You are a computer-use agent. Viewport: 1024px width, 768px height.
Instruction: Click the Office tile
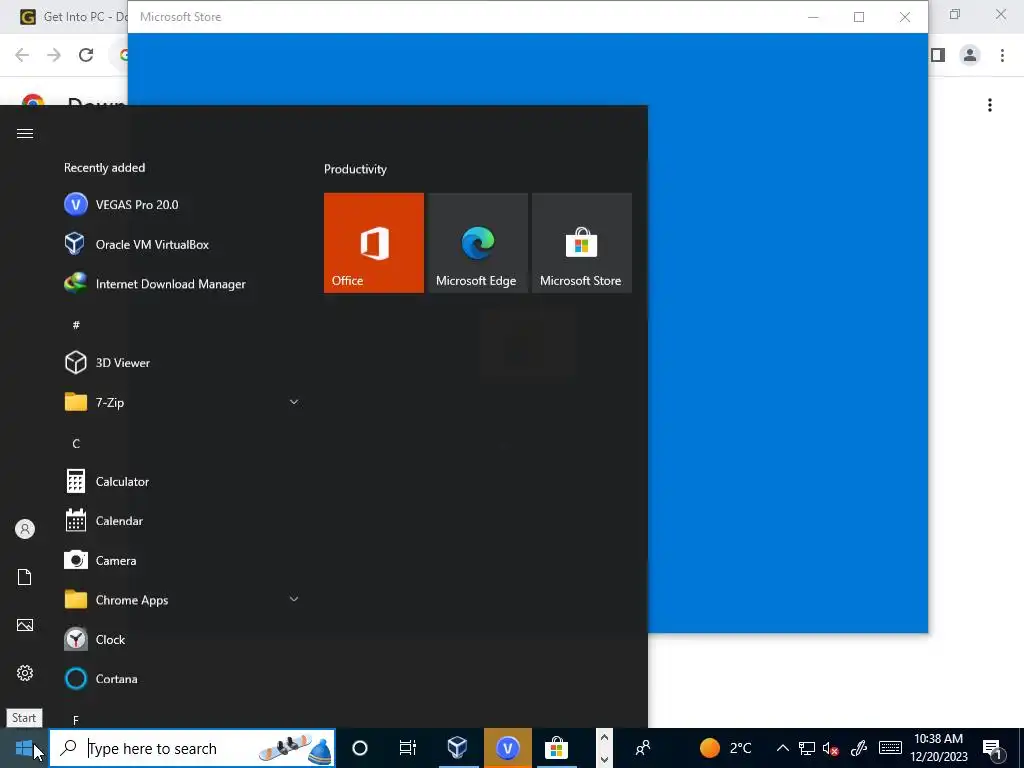coord(374,243)
